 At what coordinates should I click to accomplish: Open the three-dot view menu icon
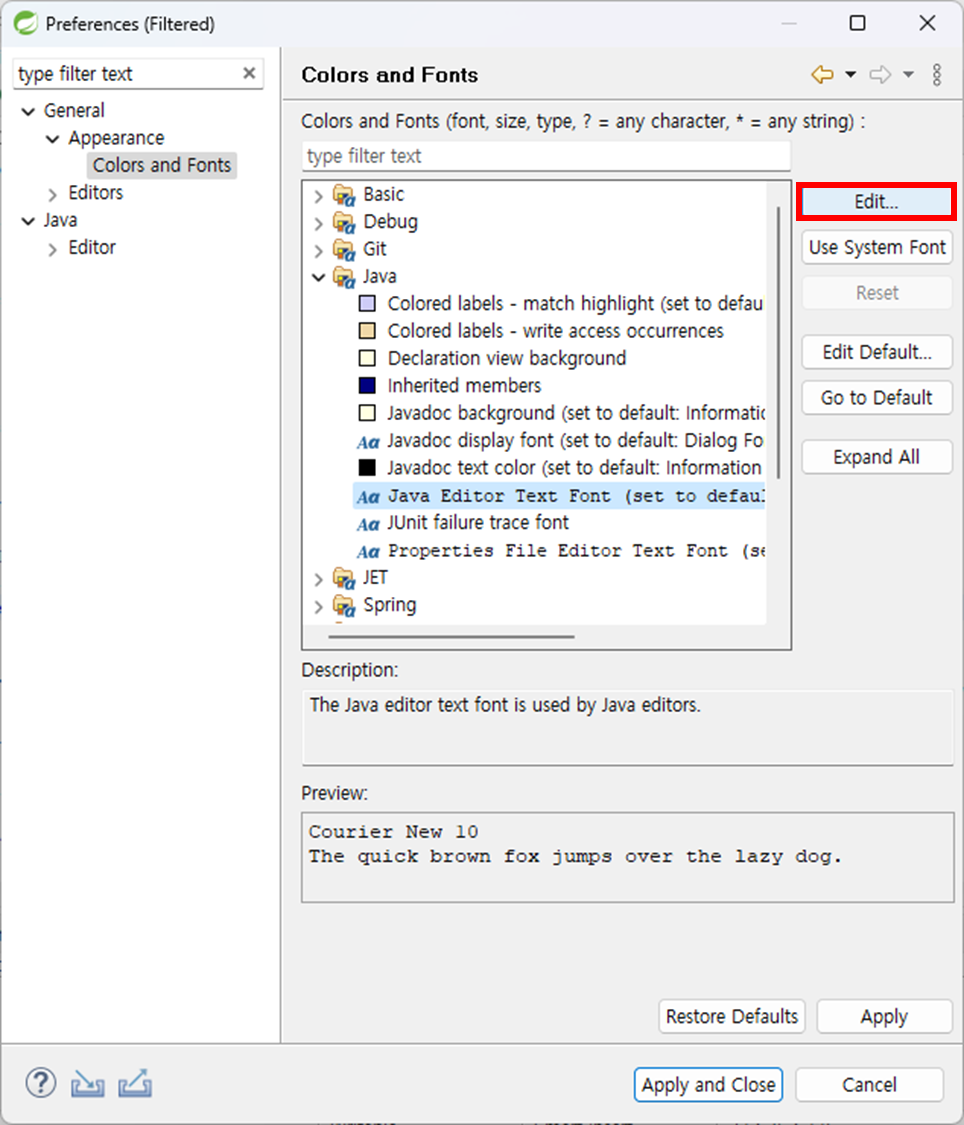click(937, 74)
